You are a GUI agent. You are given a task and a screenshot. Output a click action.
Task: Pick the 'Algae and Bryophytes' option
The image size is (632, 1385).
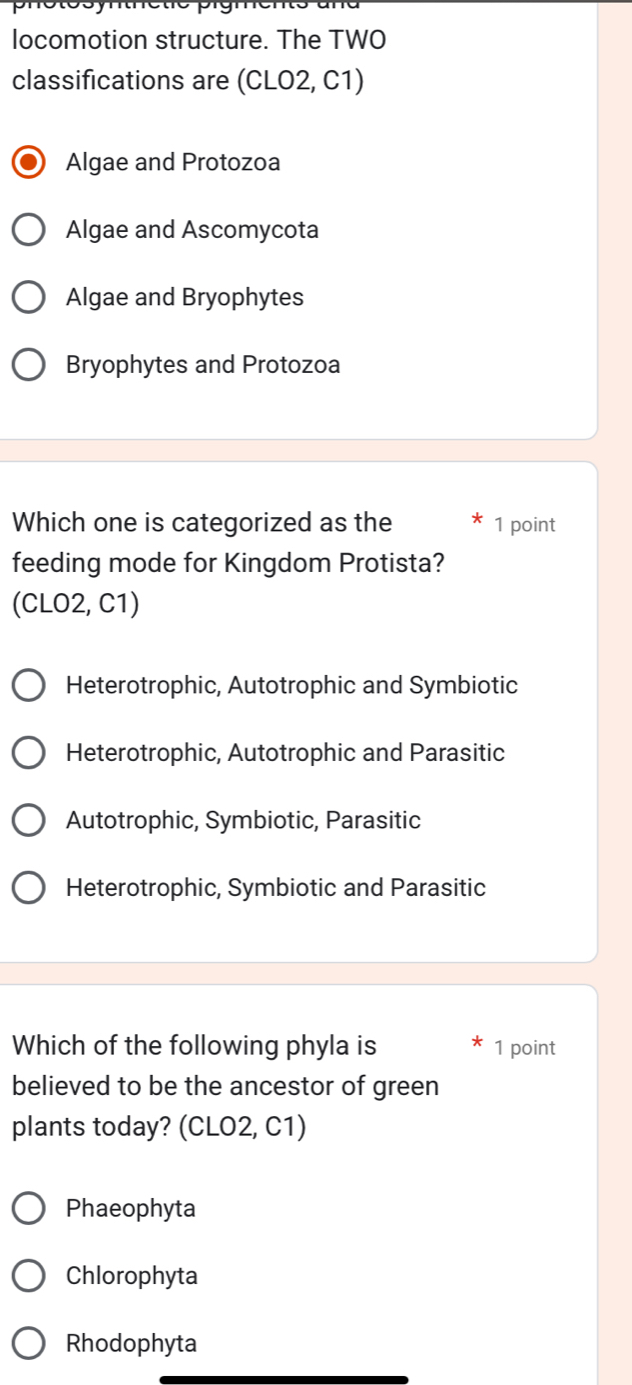29,298
